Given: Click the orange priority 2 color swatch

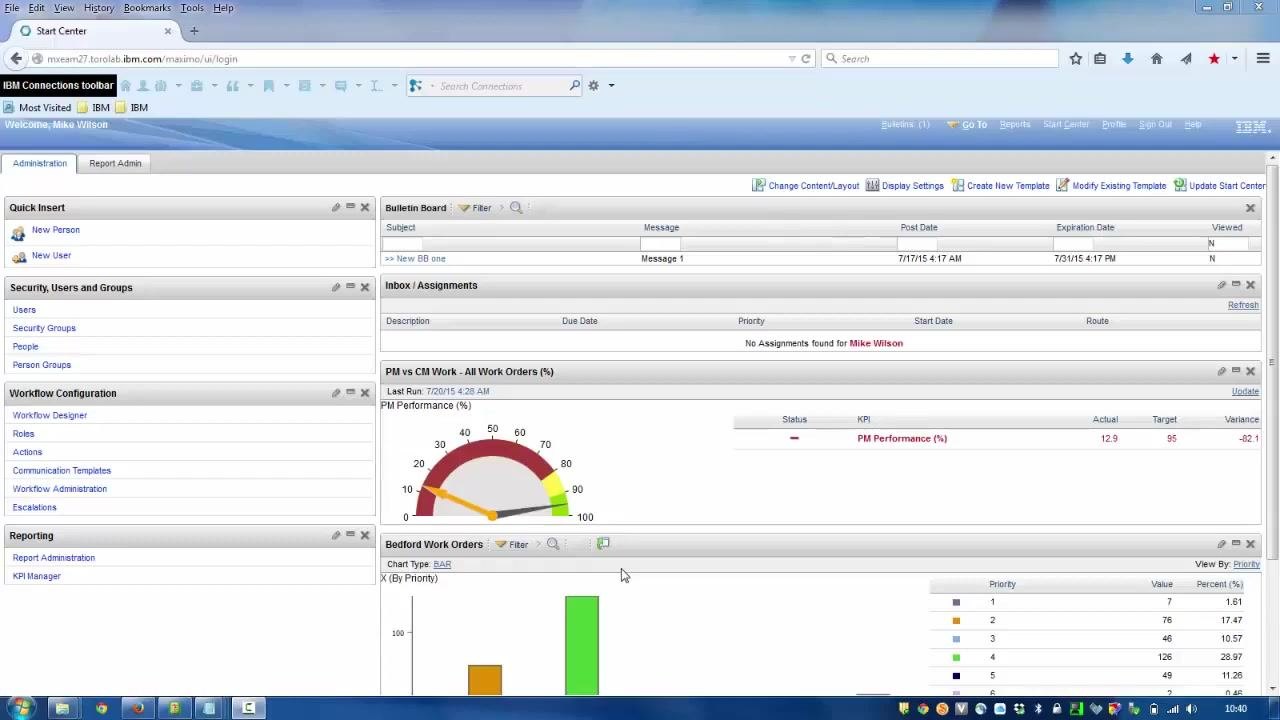Looking at the screenshot, I should (x=956, y=621).
